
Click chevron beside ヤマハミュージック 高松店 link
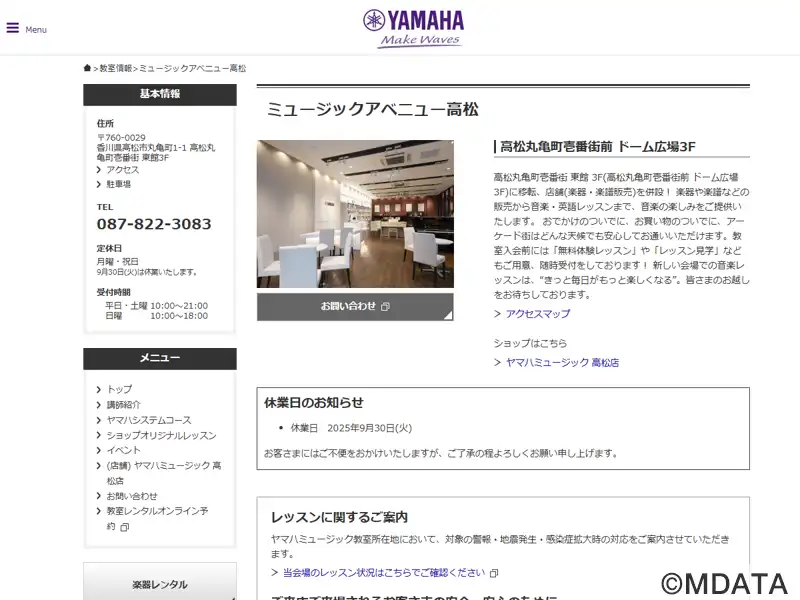click(x=497, y=363)
